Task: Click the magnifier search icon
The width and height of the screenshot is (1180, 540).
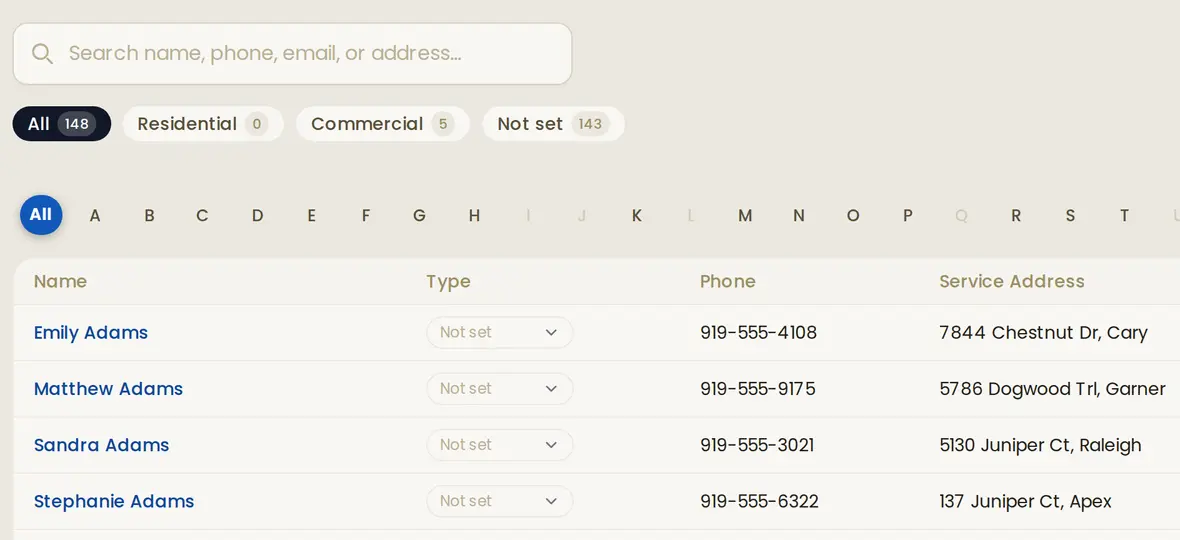Action: 42,53
